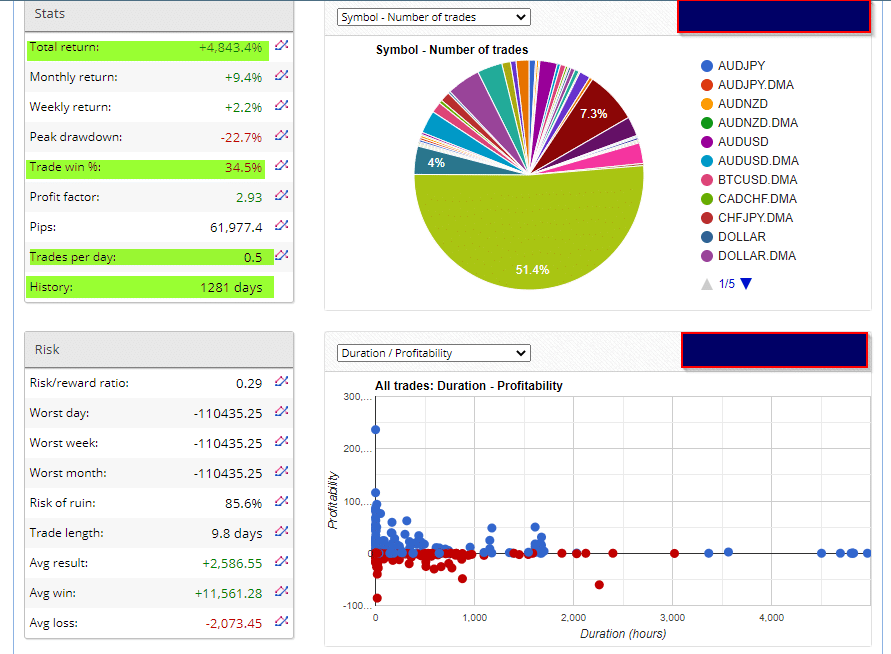
Task: Select the DOLLAR.DMA legend label
Action: click(x=757, y=256)
